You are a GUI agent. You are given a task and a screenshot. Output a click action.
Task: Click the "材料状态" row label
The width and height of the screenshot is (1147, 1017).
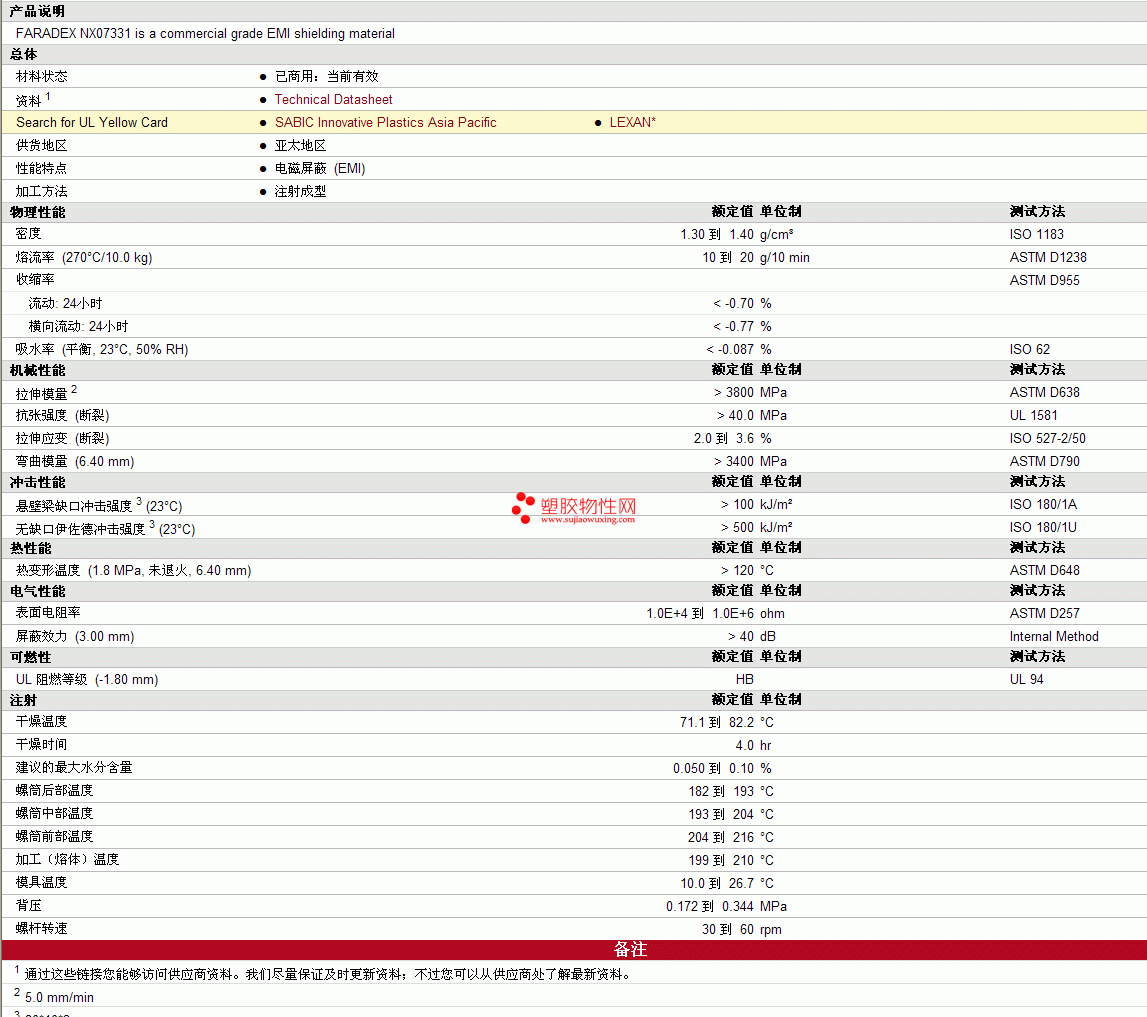[42, 76]
